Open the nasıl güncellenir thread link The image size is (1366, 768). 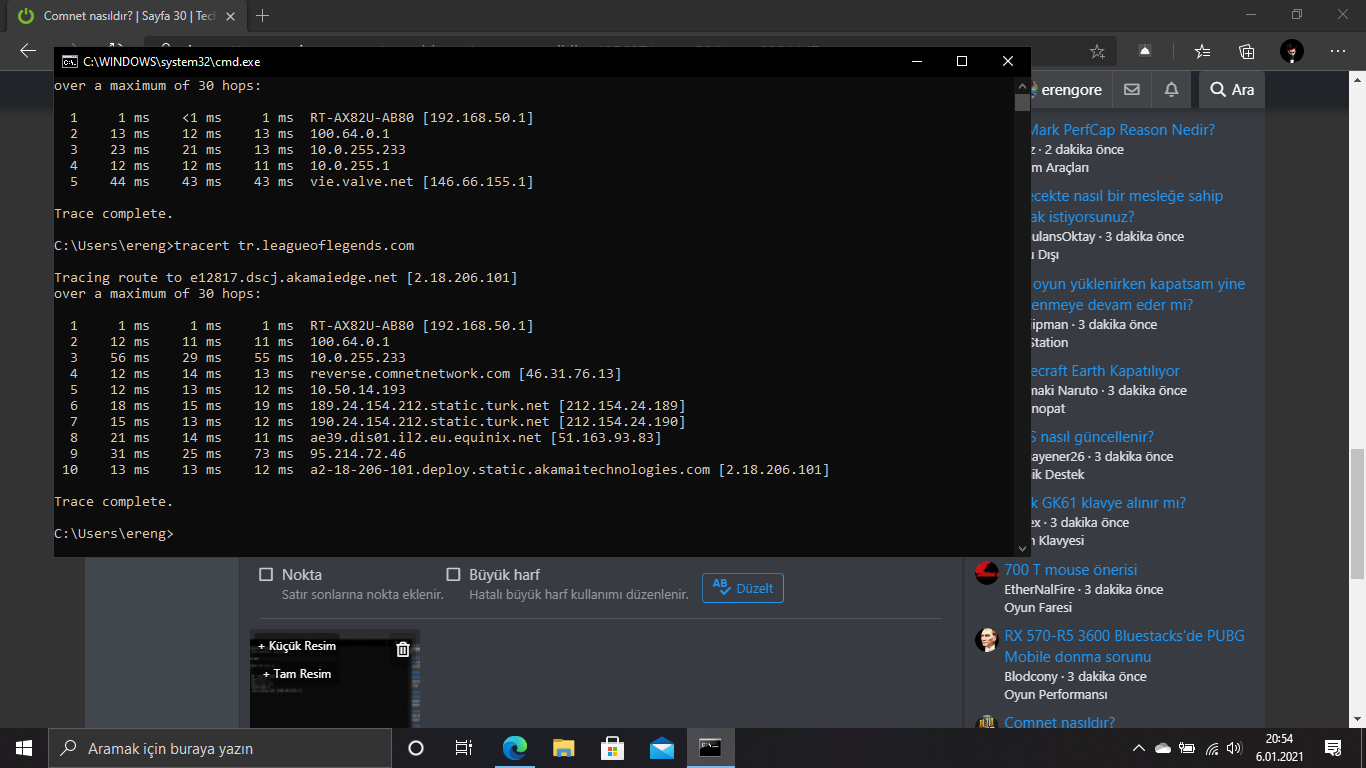coord(1091,437)
